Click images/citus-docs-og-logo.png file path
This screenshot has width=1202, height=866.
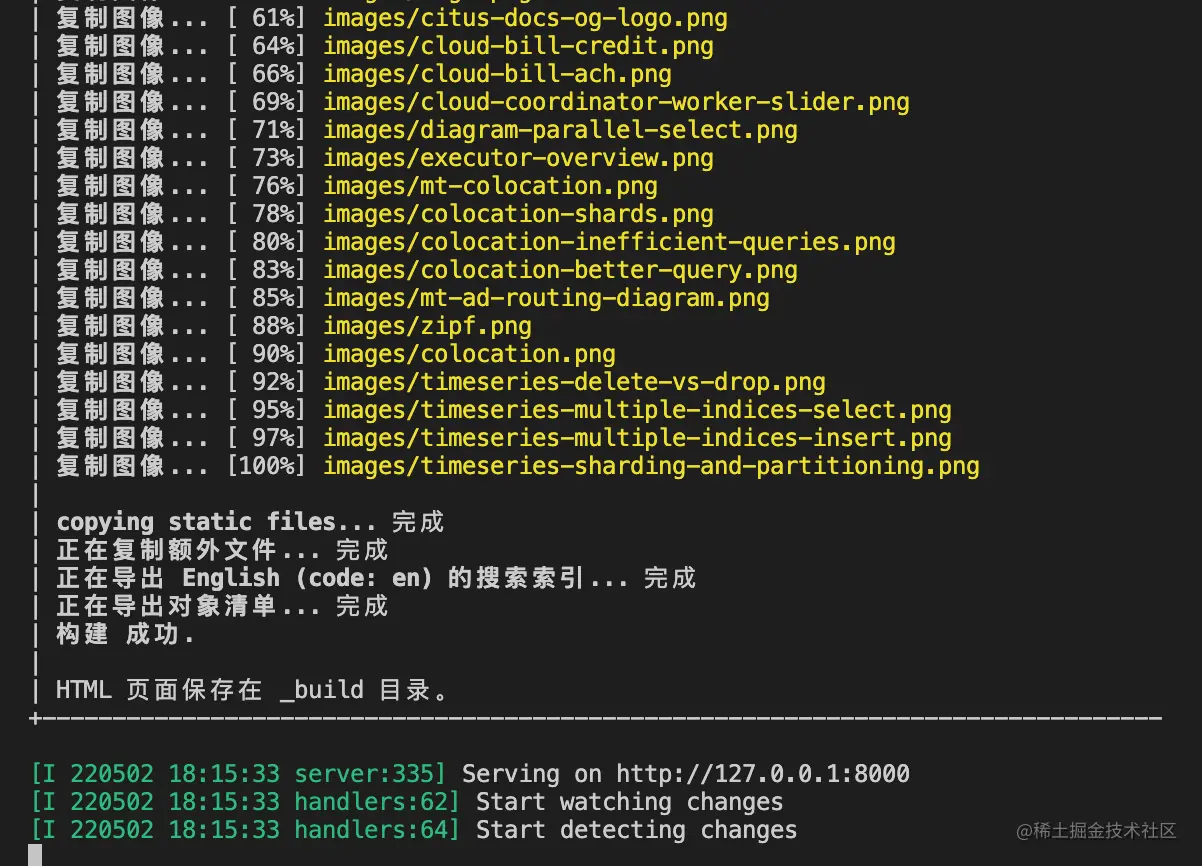[525, 18]
